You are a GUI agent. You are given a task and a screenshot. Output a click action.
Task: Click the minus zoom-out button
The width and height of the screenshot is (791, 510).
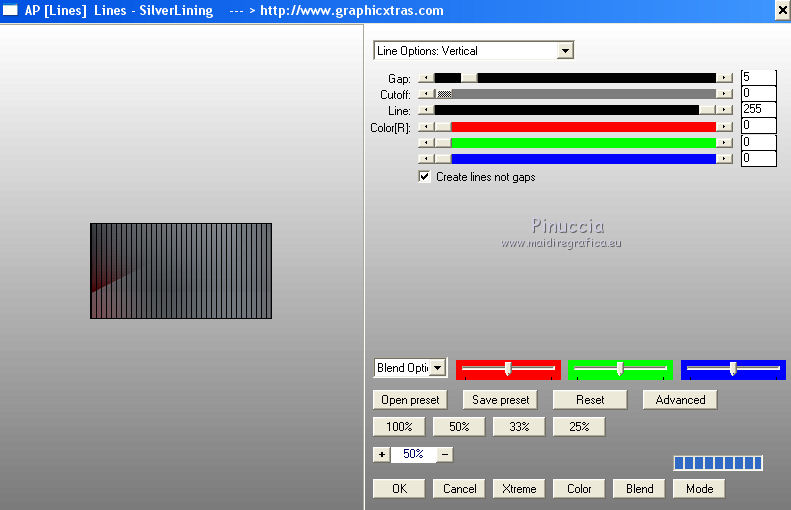point(445,455)
